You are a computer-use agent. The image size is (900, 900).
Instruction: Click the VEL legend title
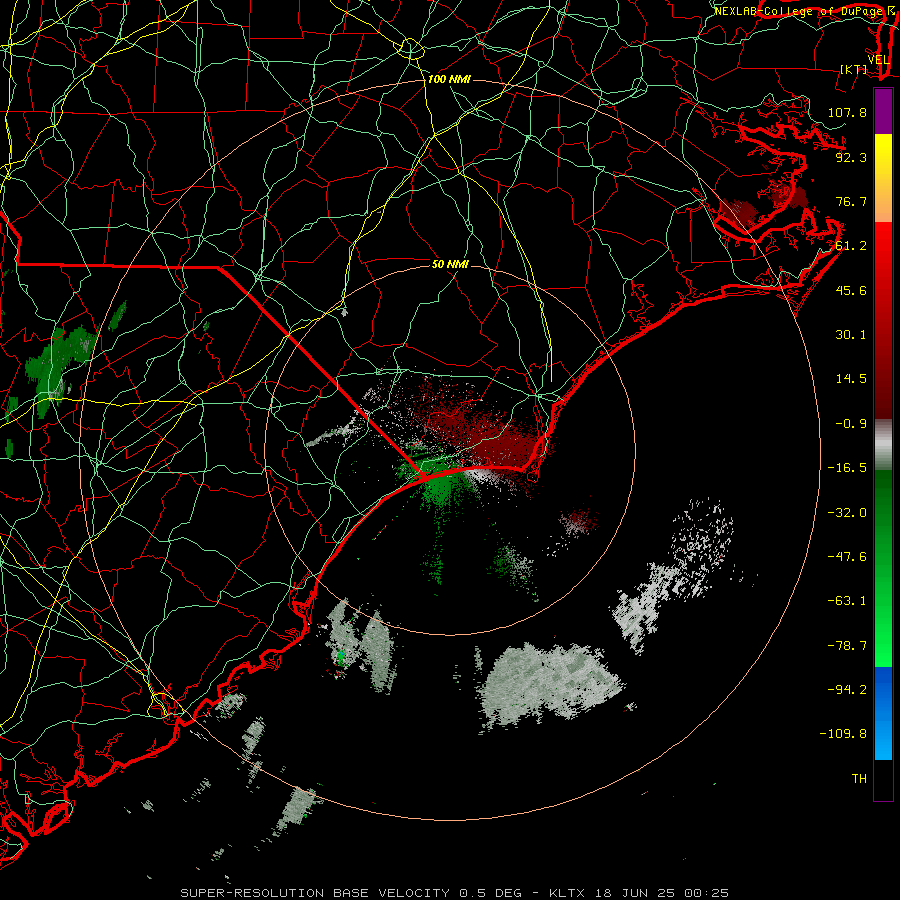878,60
